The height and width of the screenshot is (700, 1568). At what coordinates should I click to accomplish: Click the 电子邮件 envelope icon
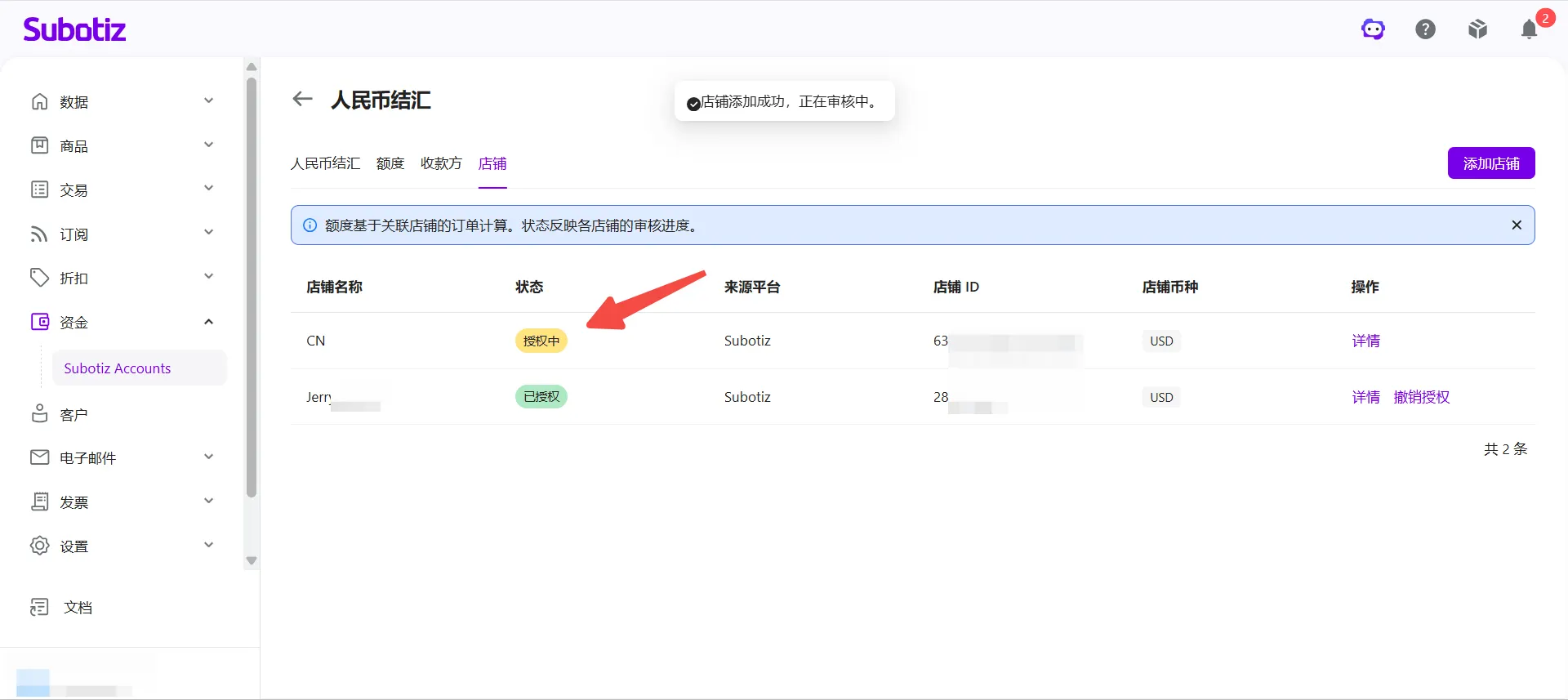[x=39, y=457]
